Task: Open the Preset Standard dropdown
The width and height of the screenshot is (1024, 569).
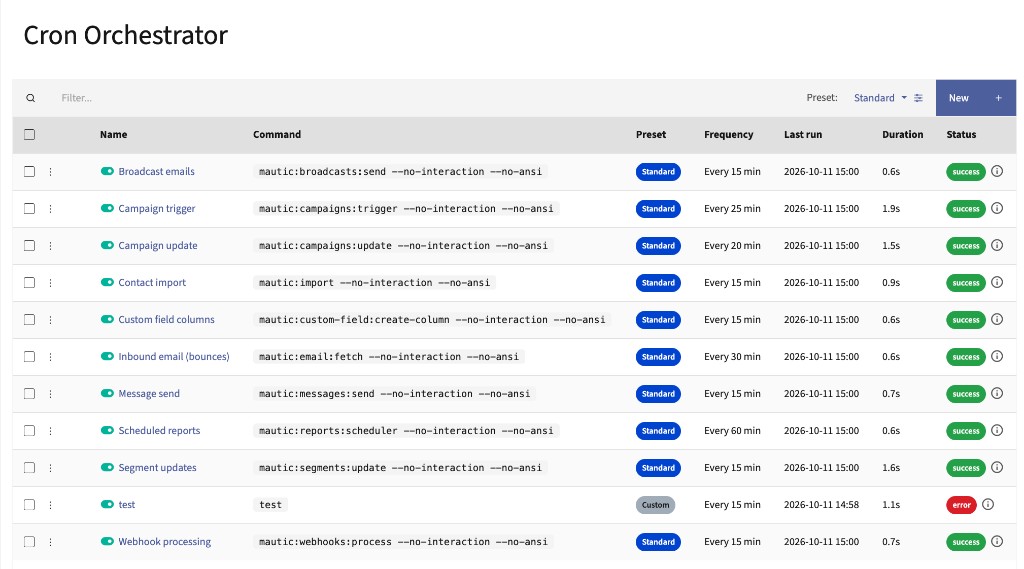Action: pyautogui.click(x=880, y=98)
